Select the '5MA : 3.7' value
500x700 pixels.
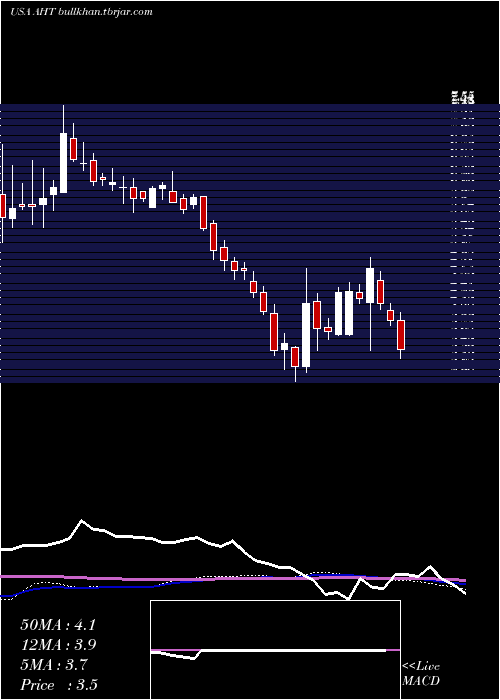coord(54,665)
